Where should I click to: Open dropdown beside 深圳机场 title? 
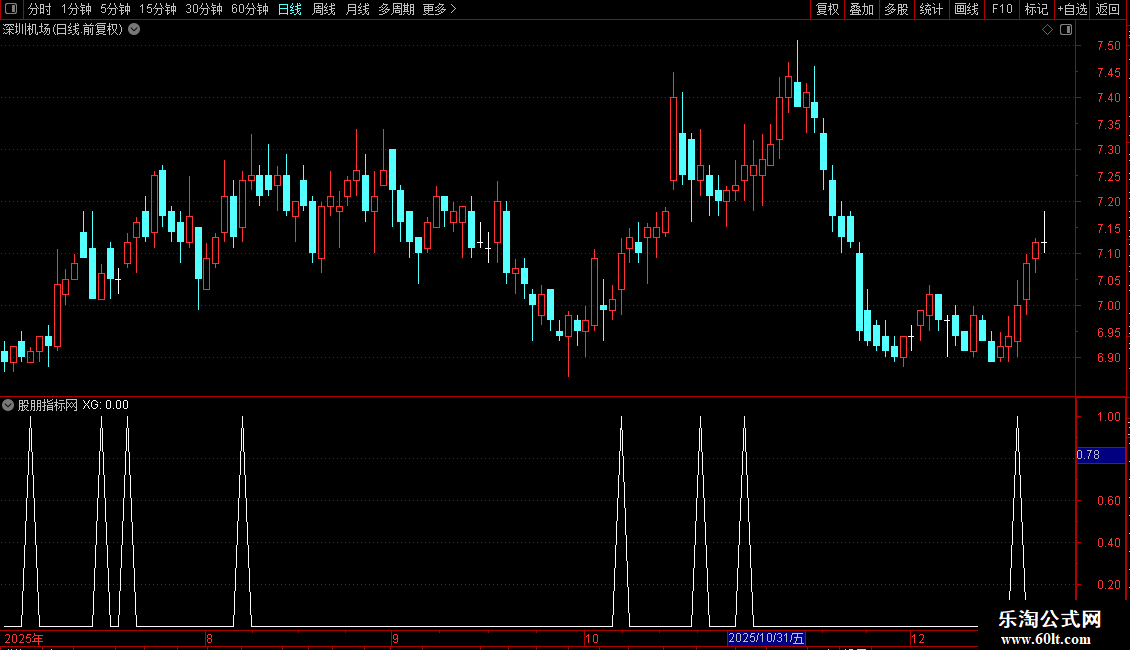(134, 30)
